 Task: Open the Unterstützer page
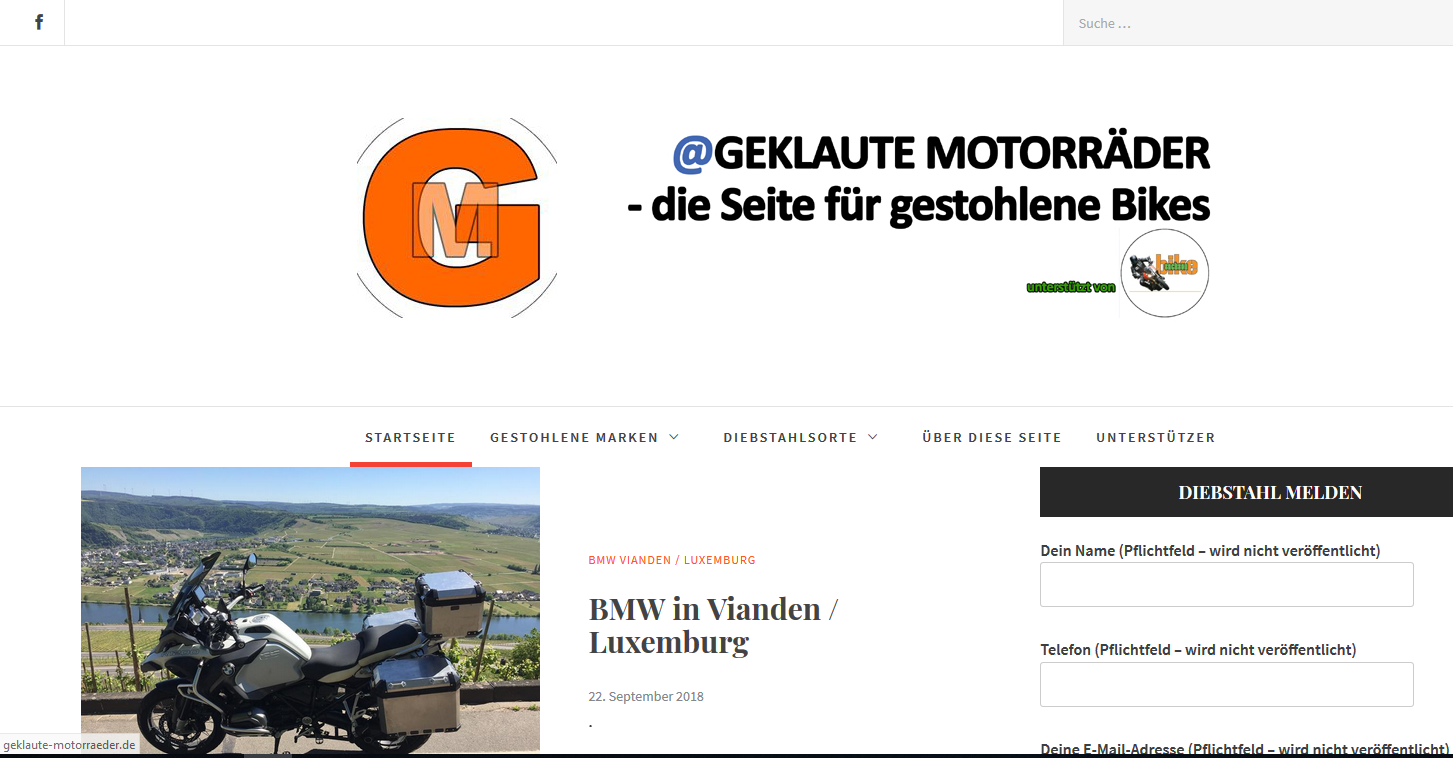pos(1155,437)
